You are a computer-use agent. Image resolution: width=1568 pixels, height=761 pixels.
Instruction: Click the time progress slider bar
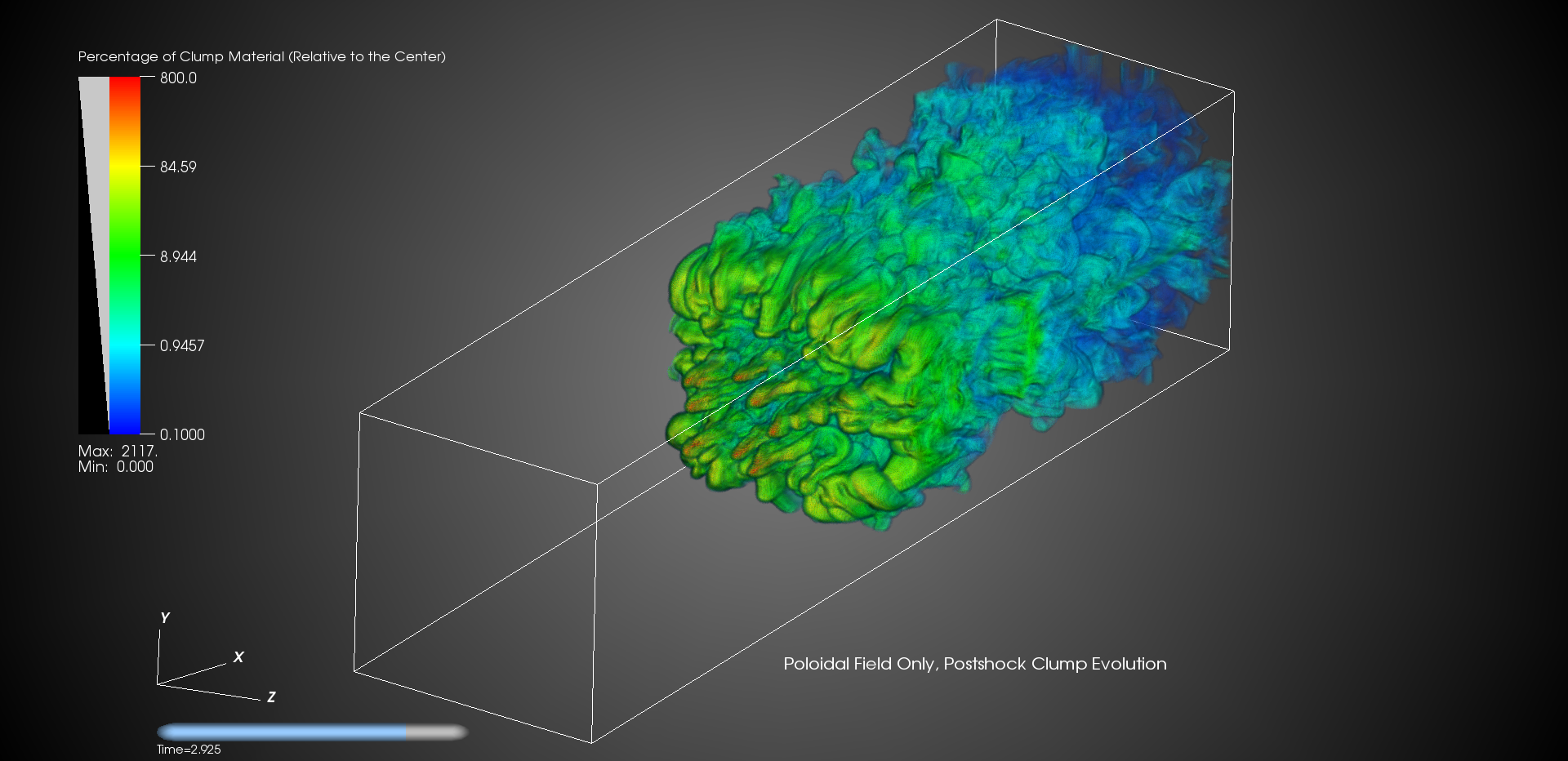(x=312, y=732)
